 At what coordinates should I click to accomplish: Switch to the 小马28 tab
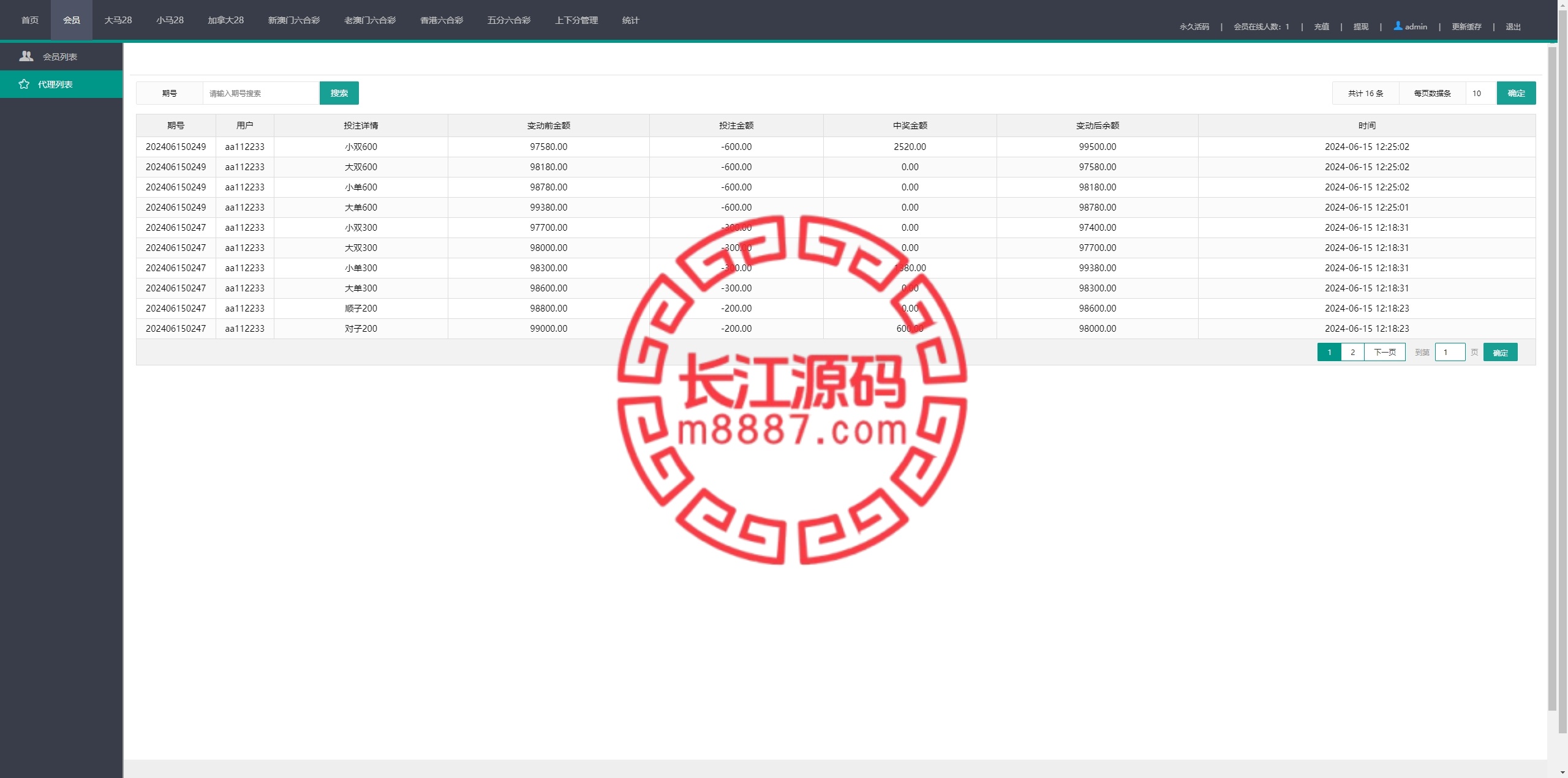tap(170, 20)
